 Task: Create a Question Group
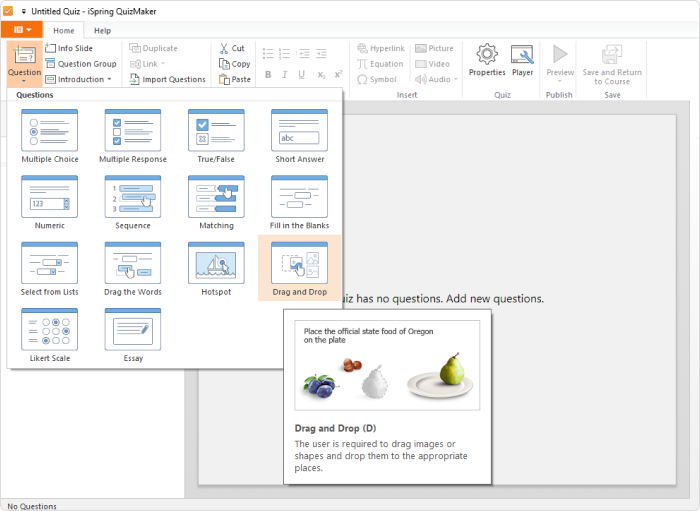click(x=81, y=64)
